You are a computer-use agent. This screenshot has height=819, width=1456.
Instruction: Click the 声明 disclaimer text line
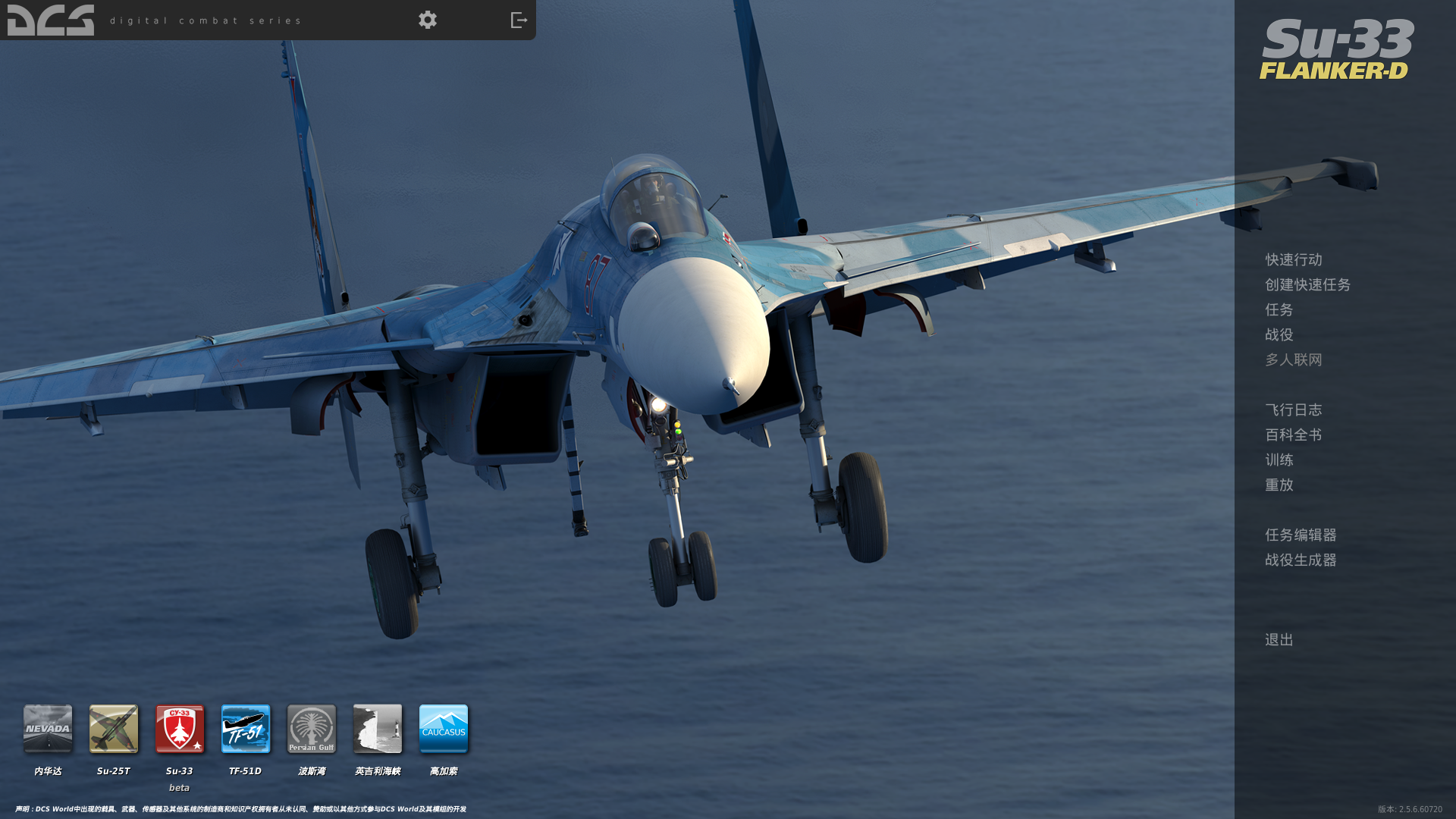(240, 809)
